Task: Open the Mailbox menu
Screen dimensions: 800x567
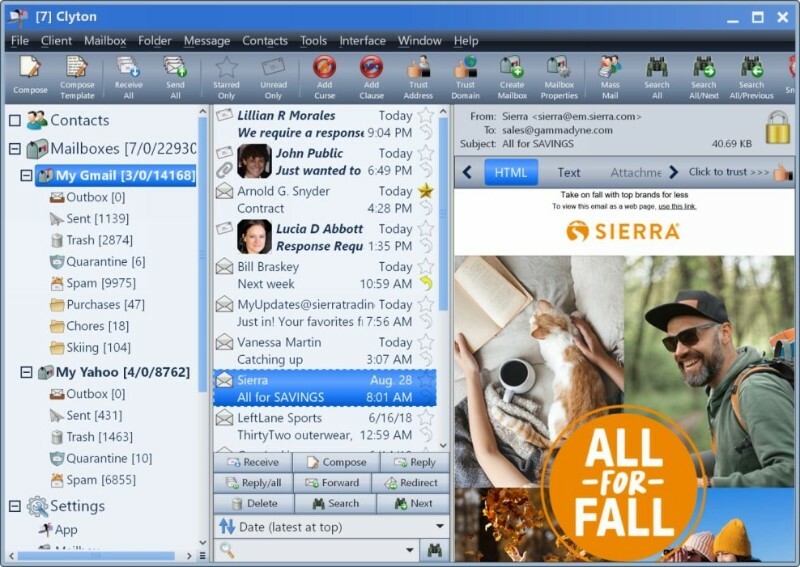Action: [x=105, y=41]
